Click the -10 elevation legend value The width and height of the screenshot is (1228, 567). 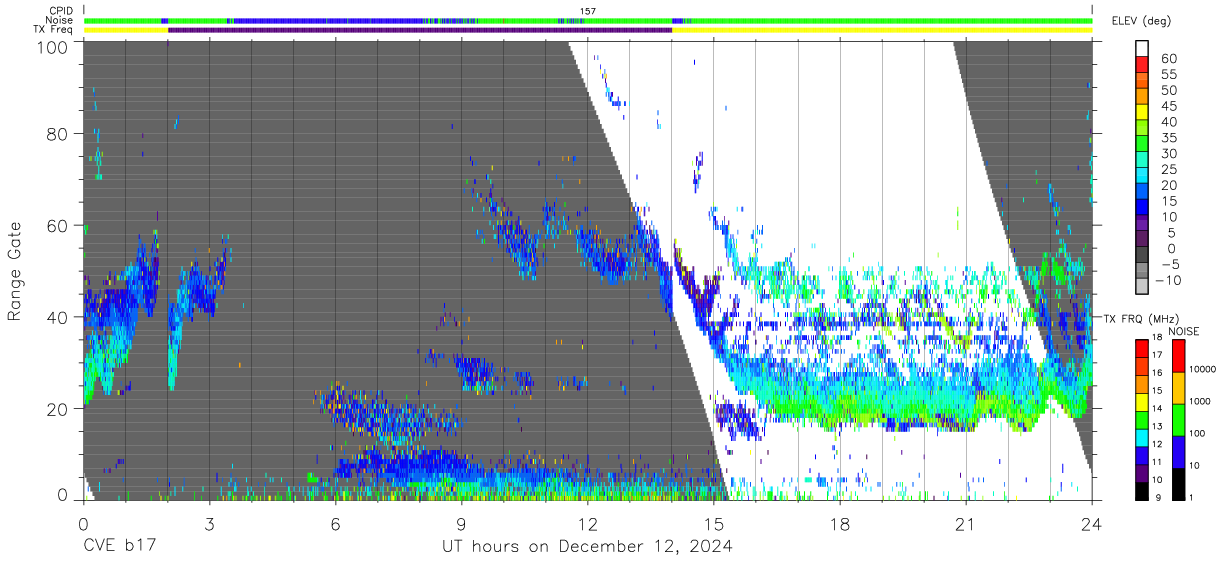coord(1168,281)
